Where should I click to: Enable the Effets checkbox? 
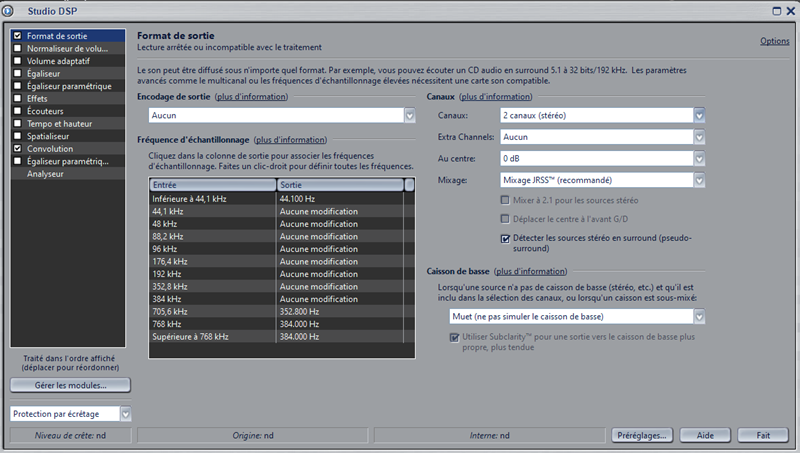click(x=18, y=98)
